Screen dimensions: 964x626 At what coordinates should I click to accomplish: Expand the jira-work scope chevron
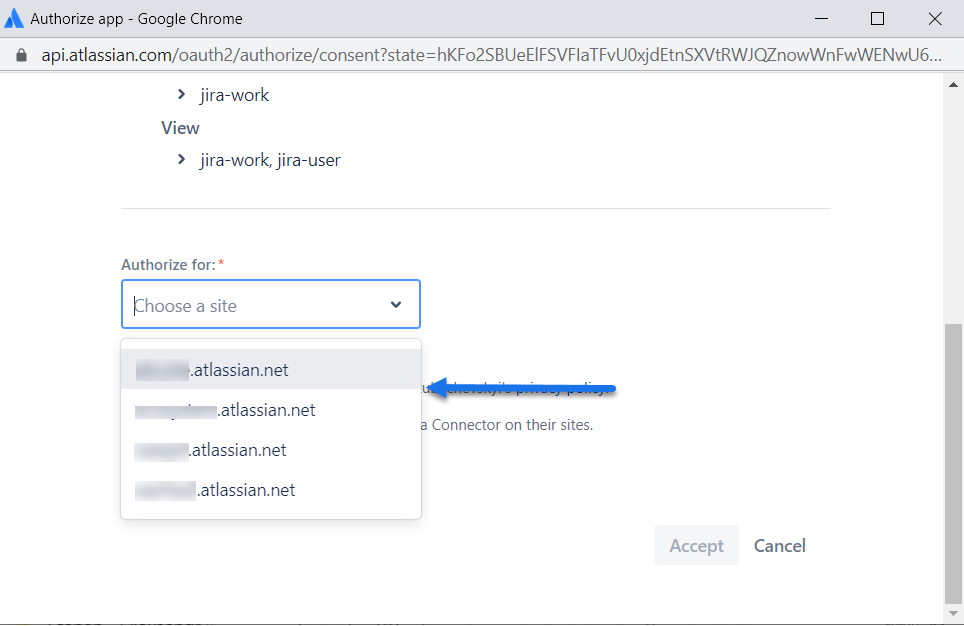click(181, 95)
